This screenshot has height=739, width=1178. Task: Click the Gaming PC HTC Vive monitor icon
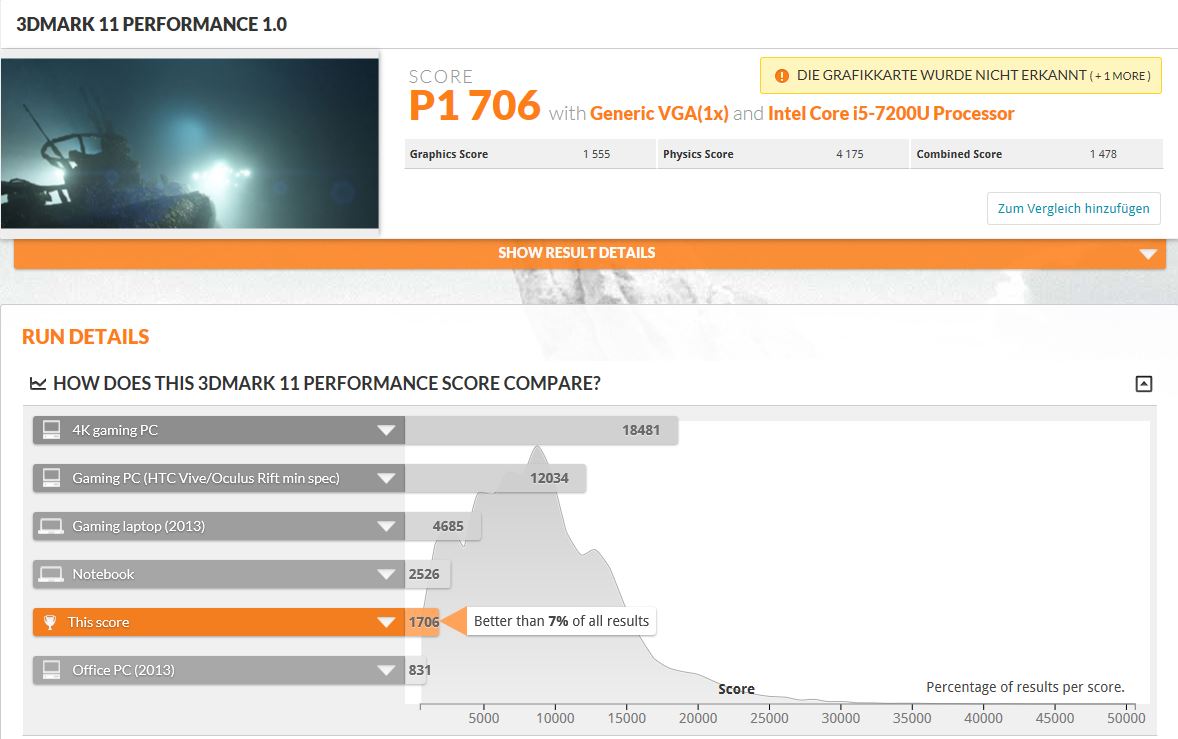coord(51,478)
